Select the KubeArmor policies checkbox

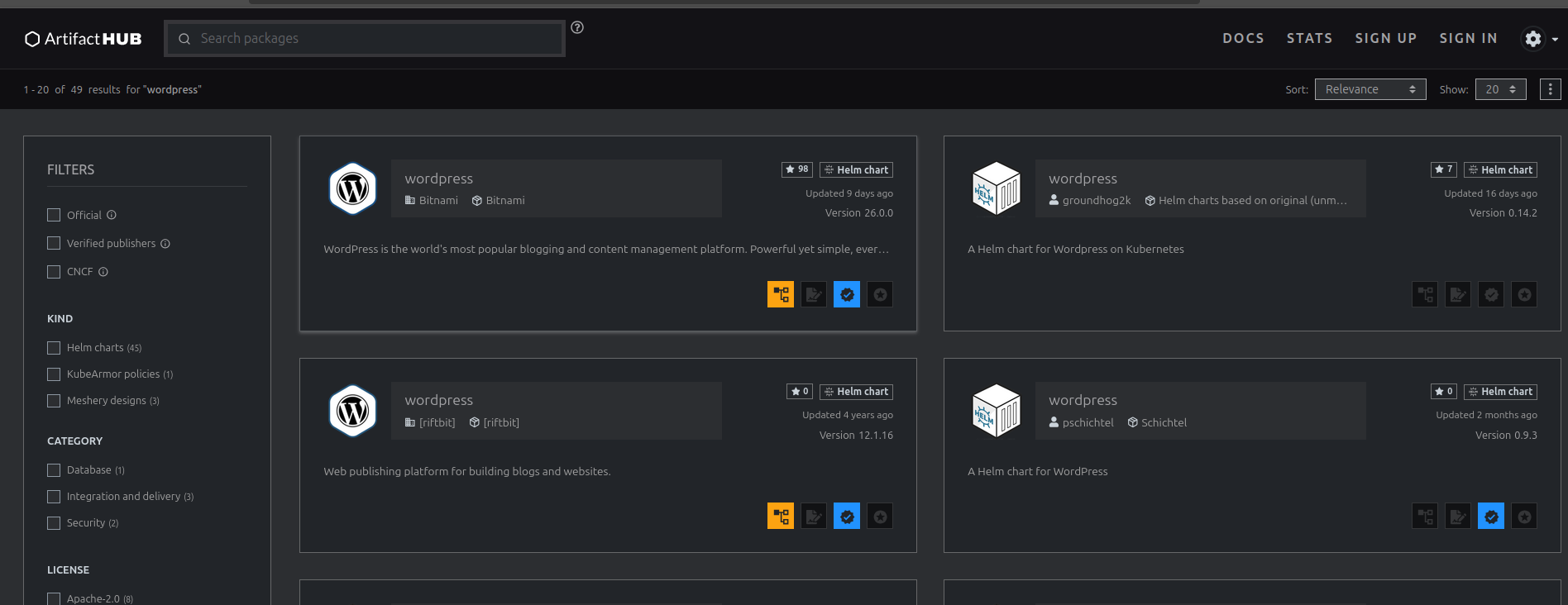54,374
